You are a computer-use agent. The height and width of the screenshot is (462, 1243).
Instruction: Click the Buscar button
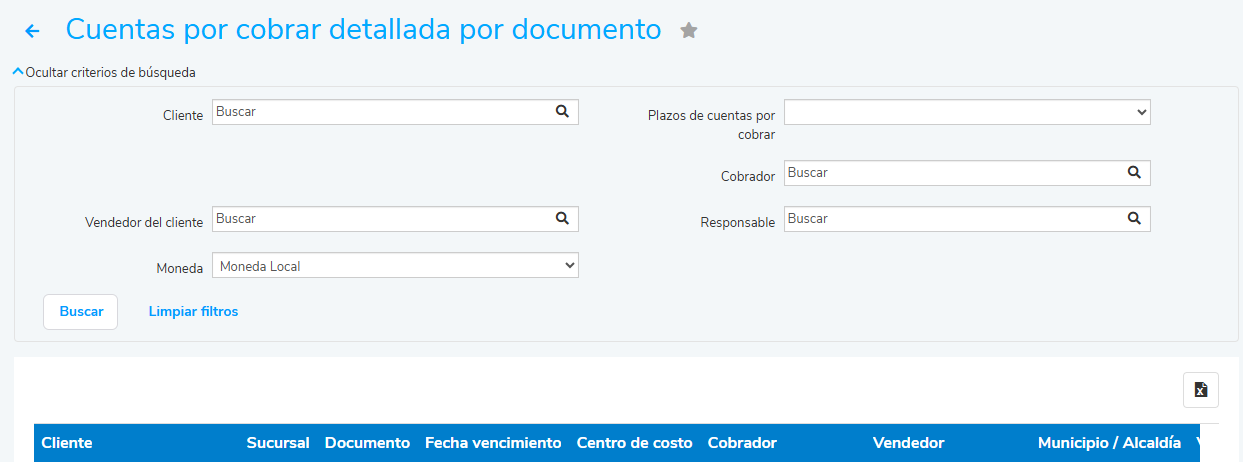pos(81,312)
